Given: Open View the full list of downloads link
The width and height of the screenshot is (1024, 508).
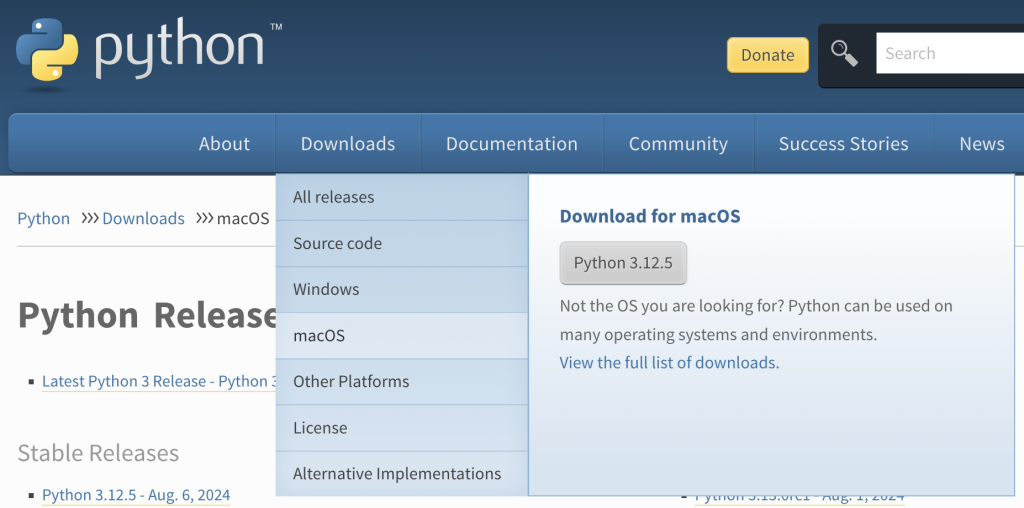Looking at the screenshot, I should (668, 362).
